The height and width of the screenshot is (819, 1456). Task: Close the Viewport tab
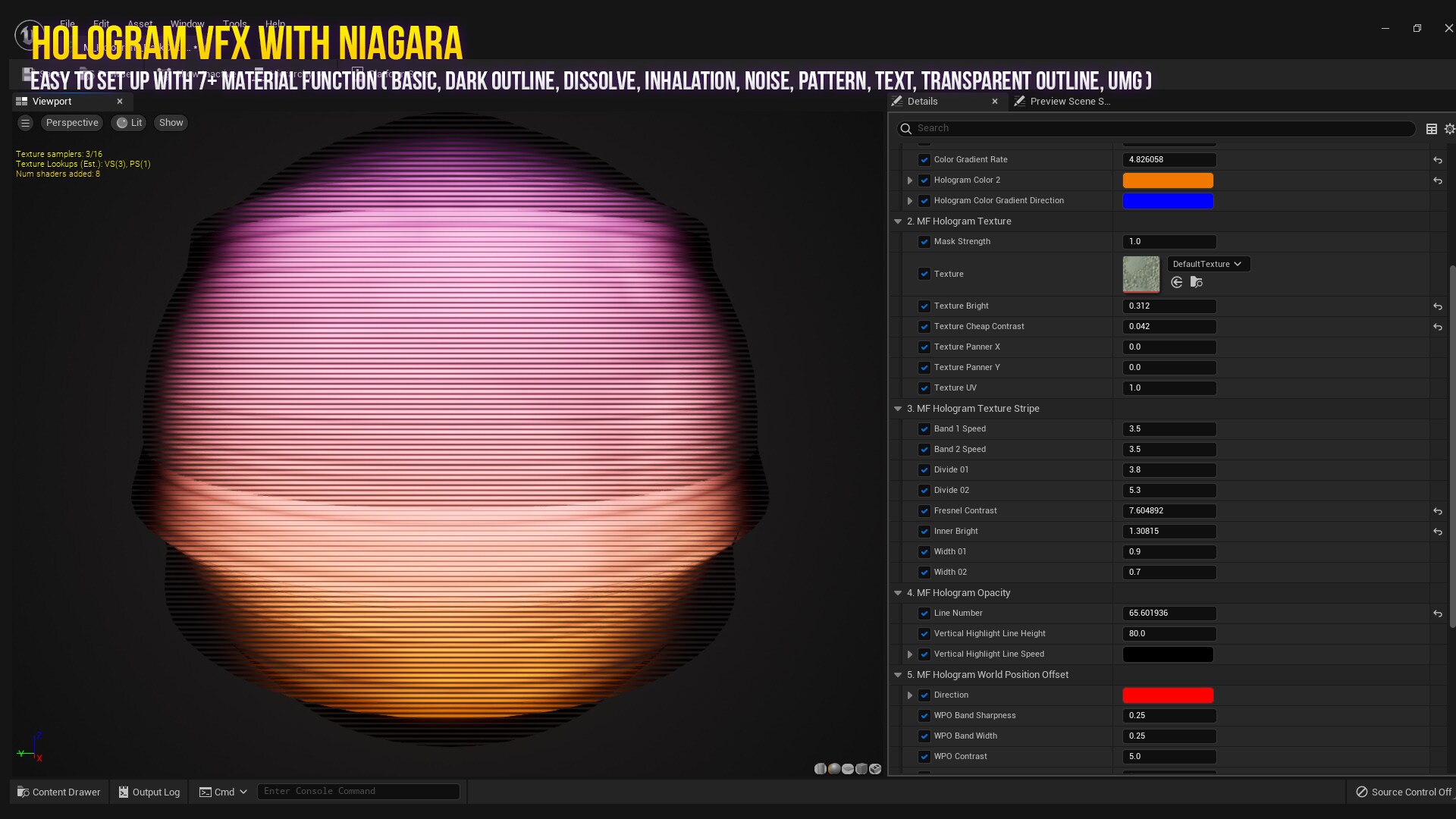120,101
